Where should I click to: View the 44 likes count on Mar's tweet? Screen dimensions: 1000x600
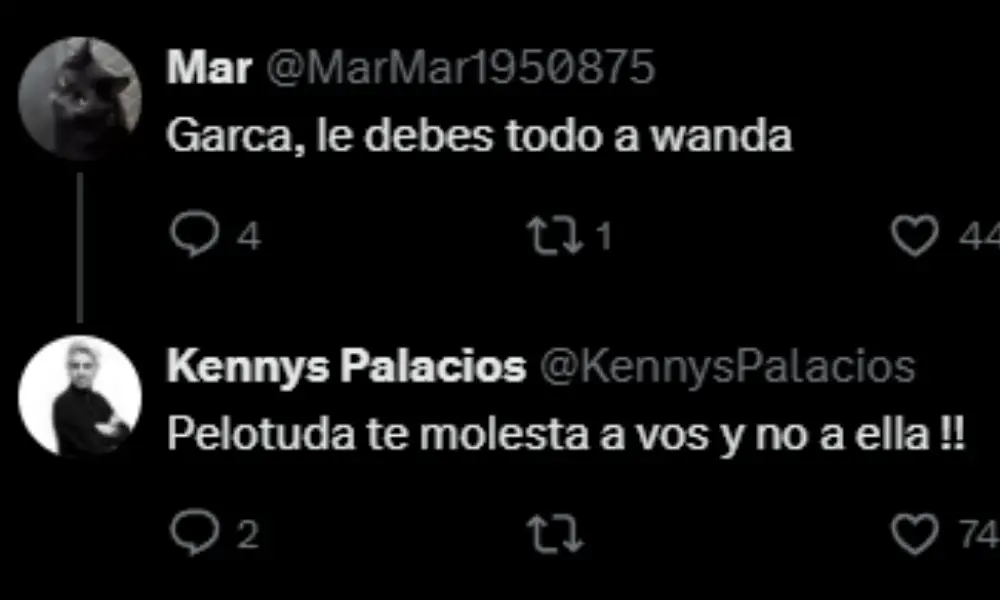coord(979,237)
